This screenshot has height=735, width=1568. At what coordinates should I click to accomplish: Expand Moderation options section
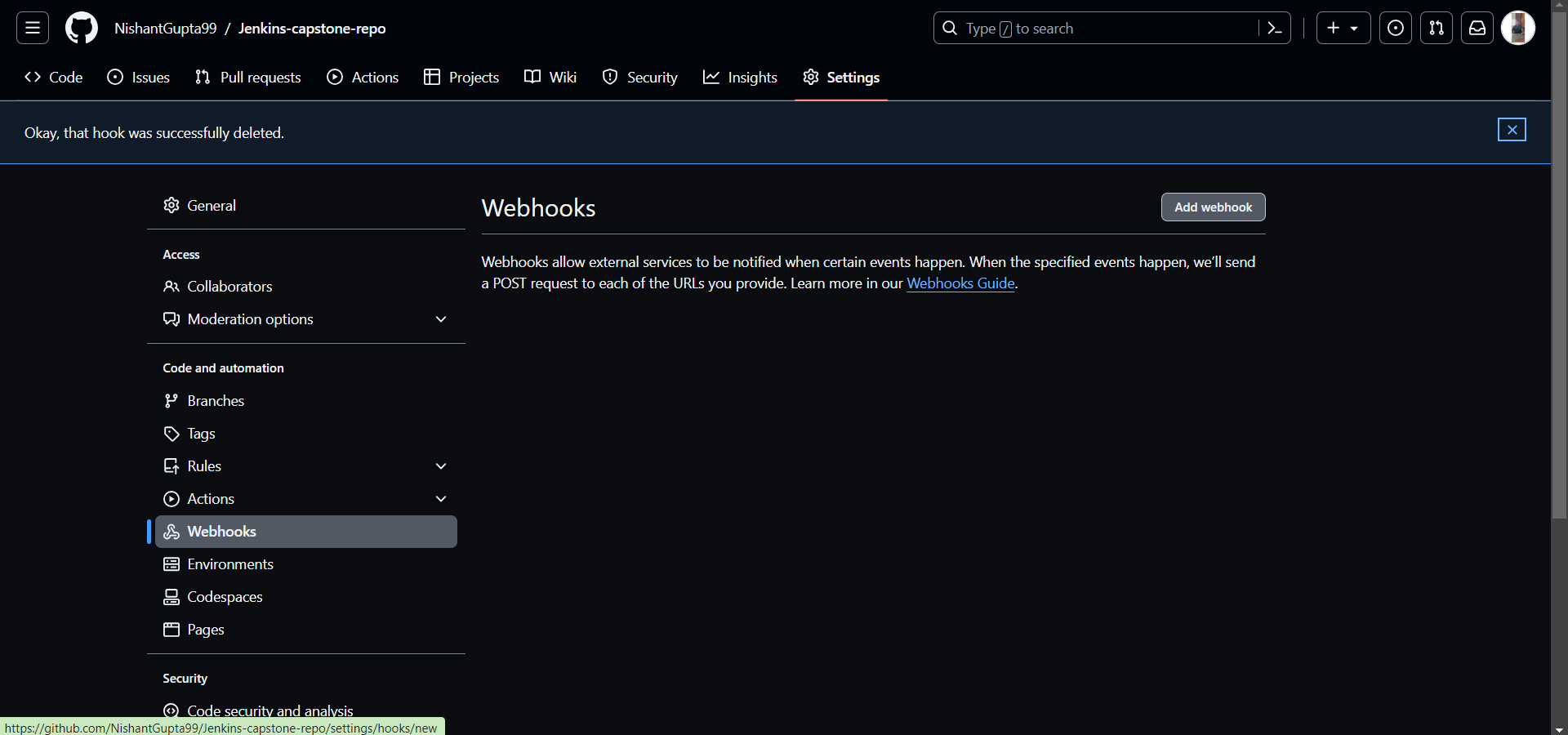[x=441, y=319]
